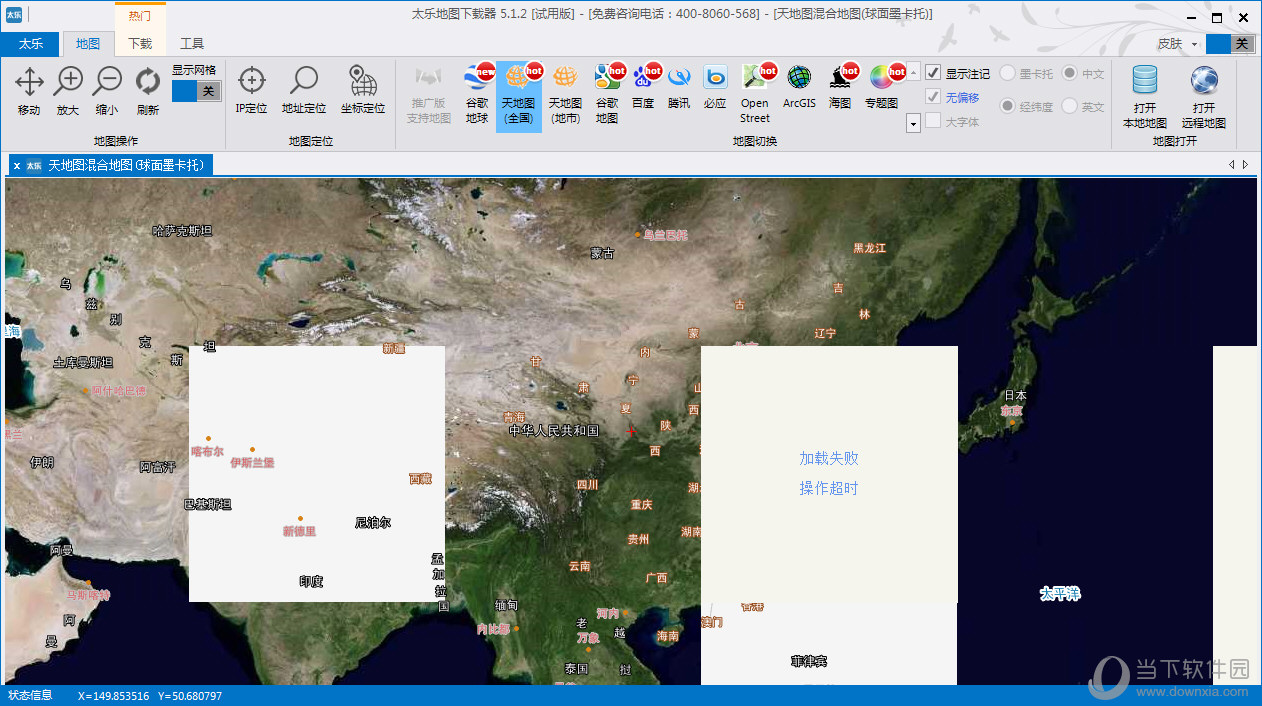Select the 移动 pan tool
Viewport: 1262px width, 706px height.
[x=29, y=91]
